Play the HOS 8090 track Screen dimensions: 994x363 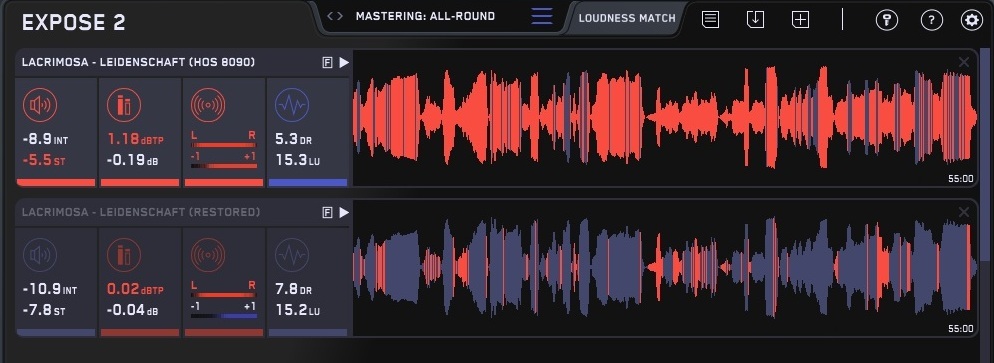[x=344, y=62]
